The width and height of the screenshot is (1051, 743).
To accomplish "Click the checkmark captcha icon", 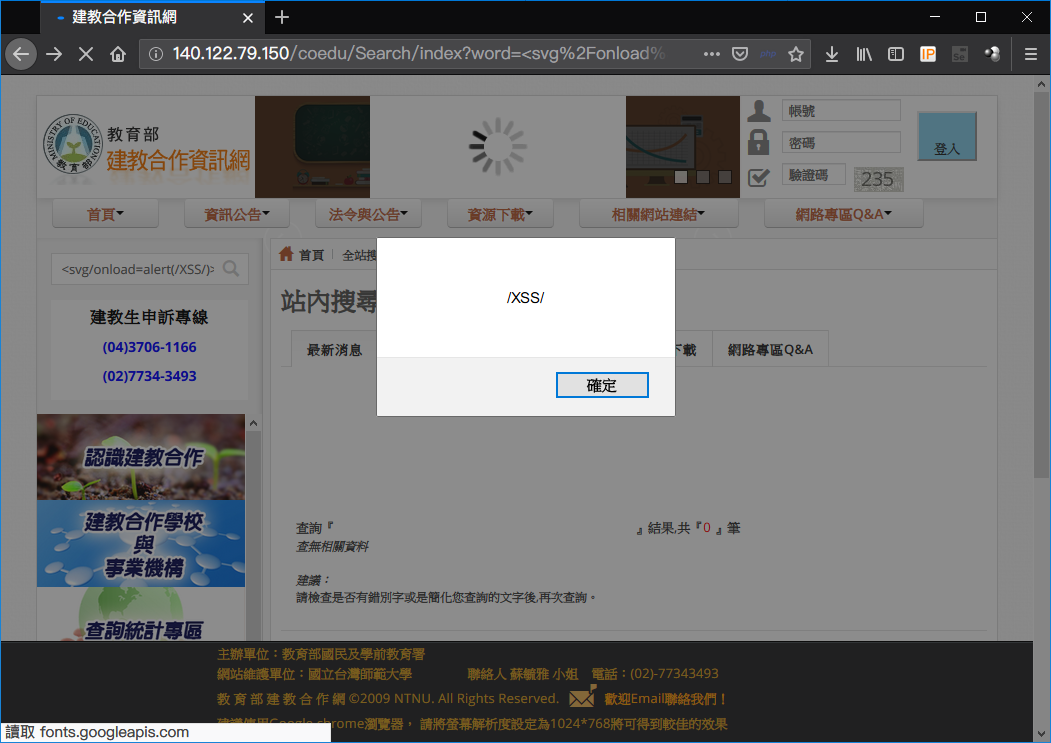I will [759, 176].
